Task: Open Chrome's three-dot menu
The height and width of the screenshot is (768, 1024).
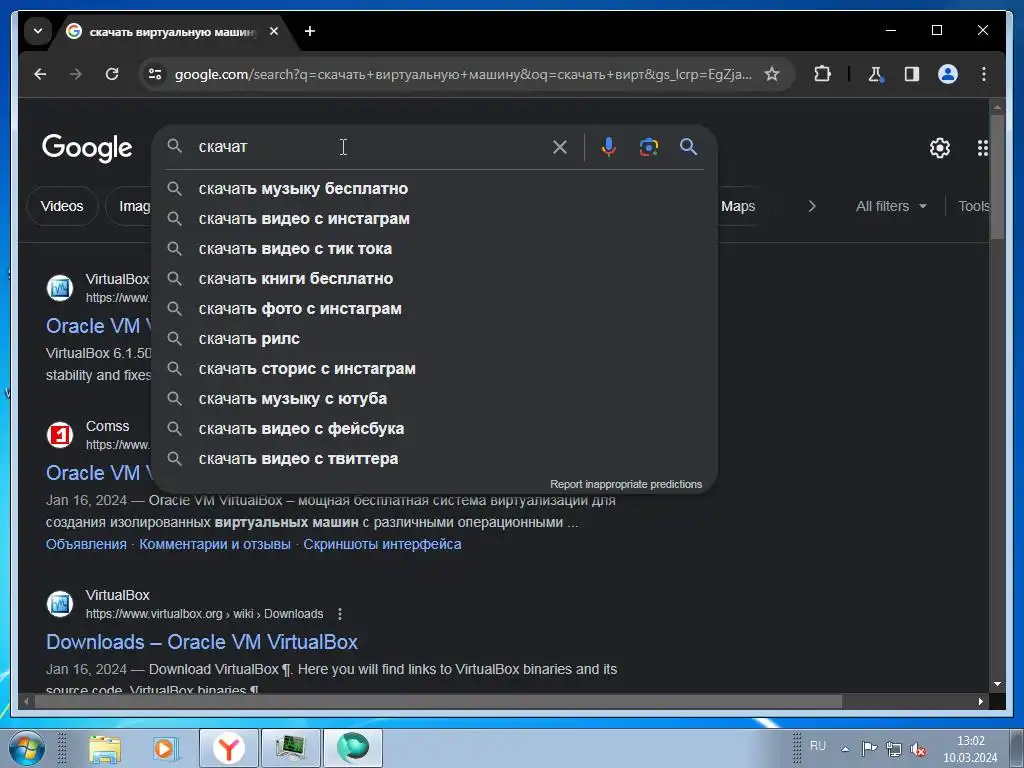Action: (984, 74)
